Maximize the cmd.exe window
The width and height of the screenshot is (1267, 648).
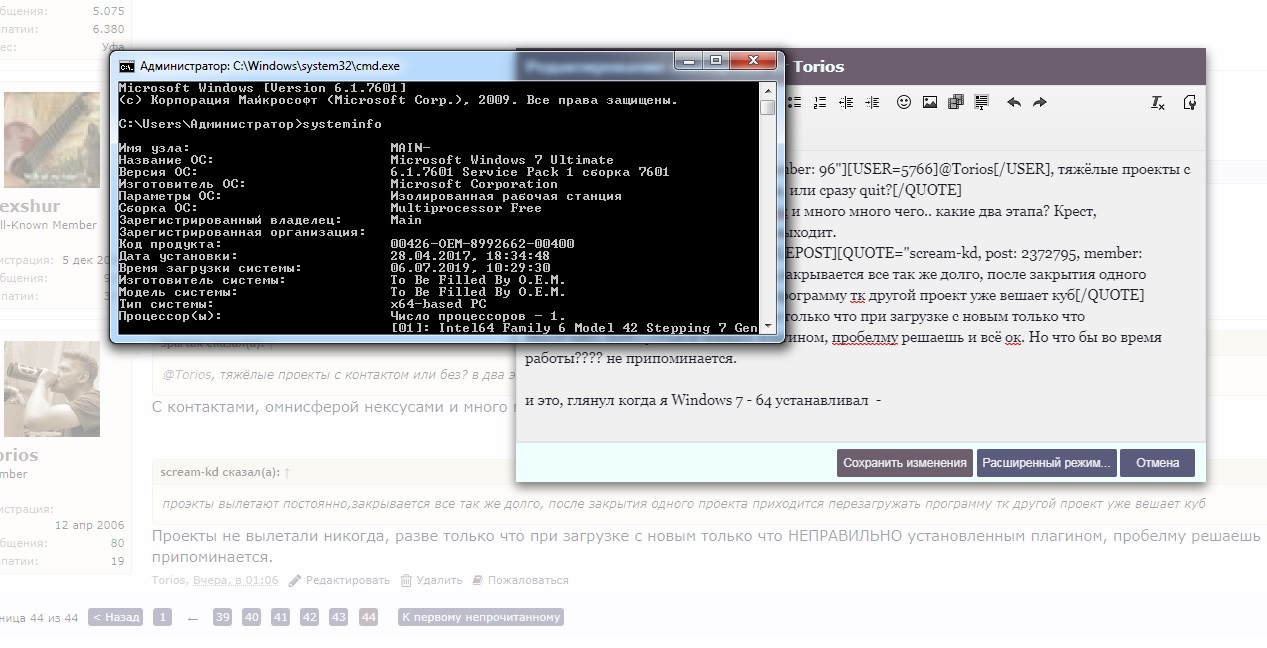click(x=716, y=61)
